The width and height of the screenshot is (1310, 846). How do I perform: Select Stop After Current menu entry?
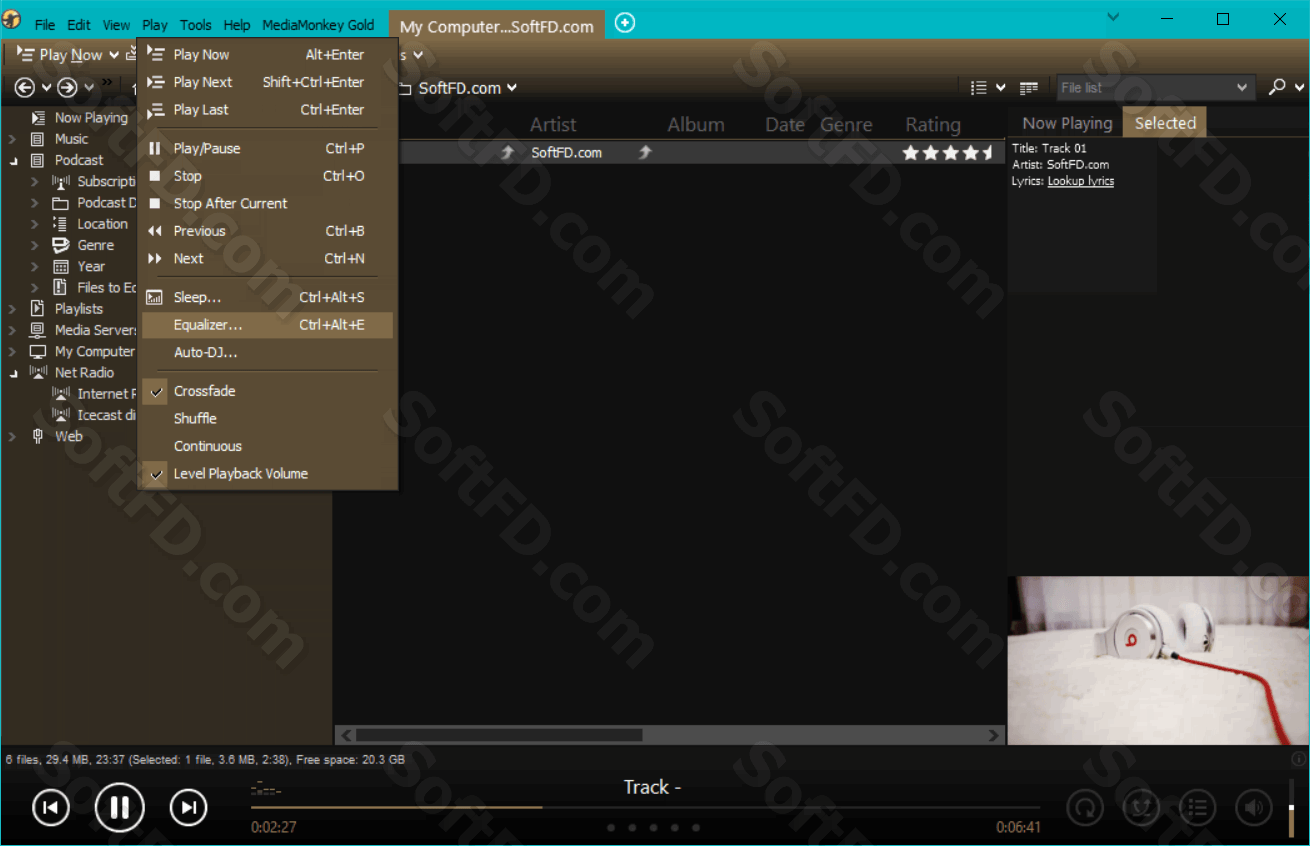click(267, 203)
